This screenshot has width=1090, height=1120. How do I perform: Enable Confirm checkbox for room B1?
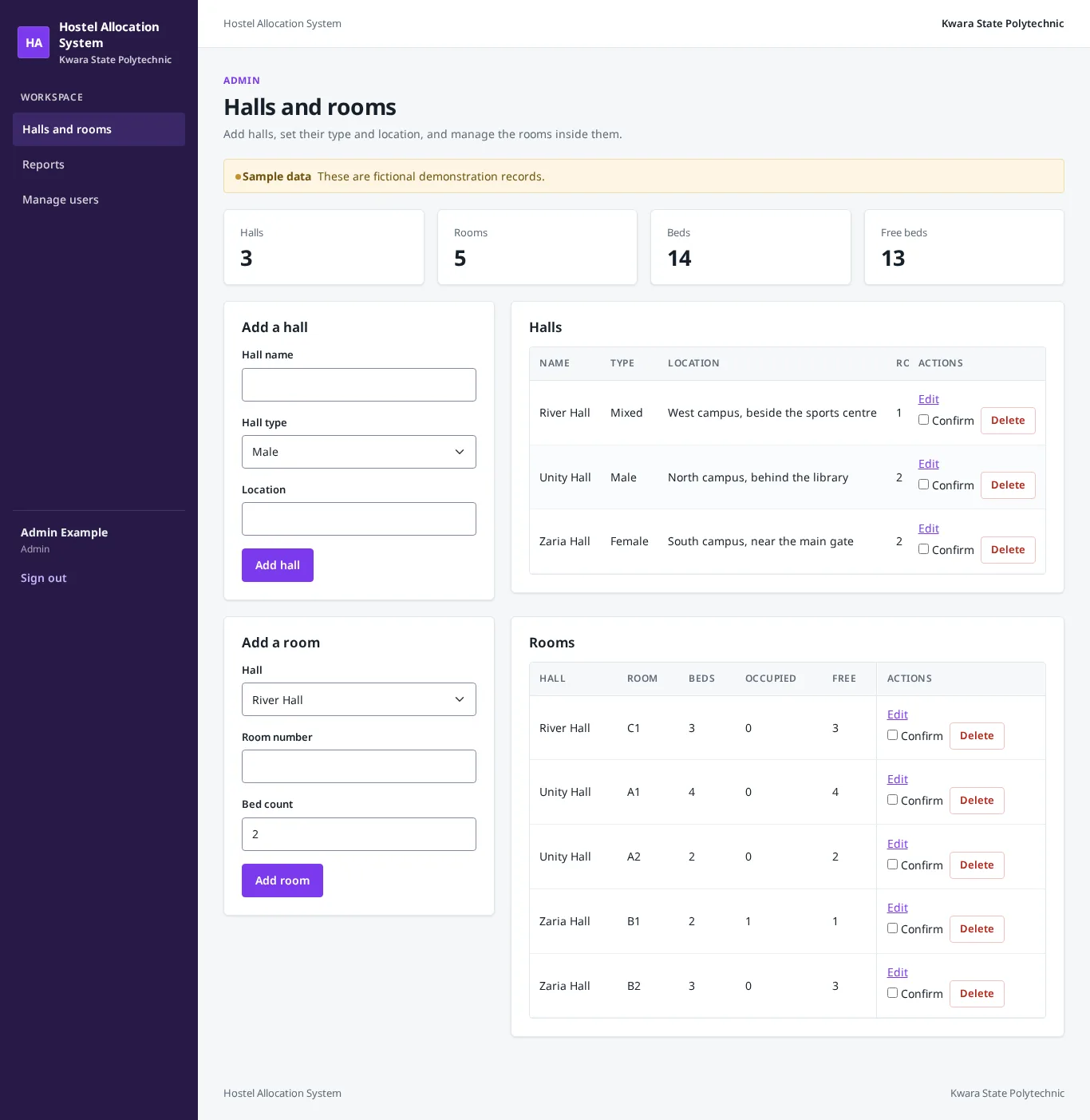coord(892,928)
